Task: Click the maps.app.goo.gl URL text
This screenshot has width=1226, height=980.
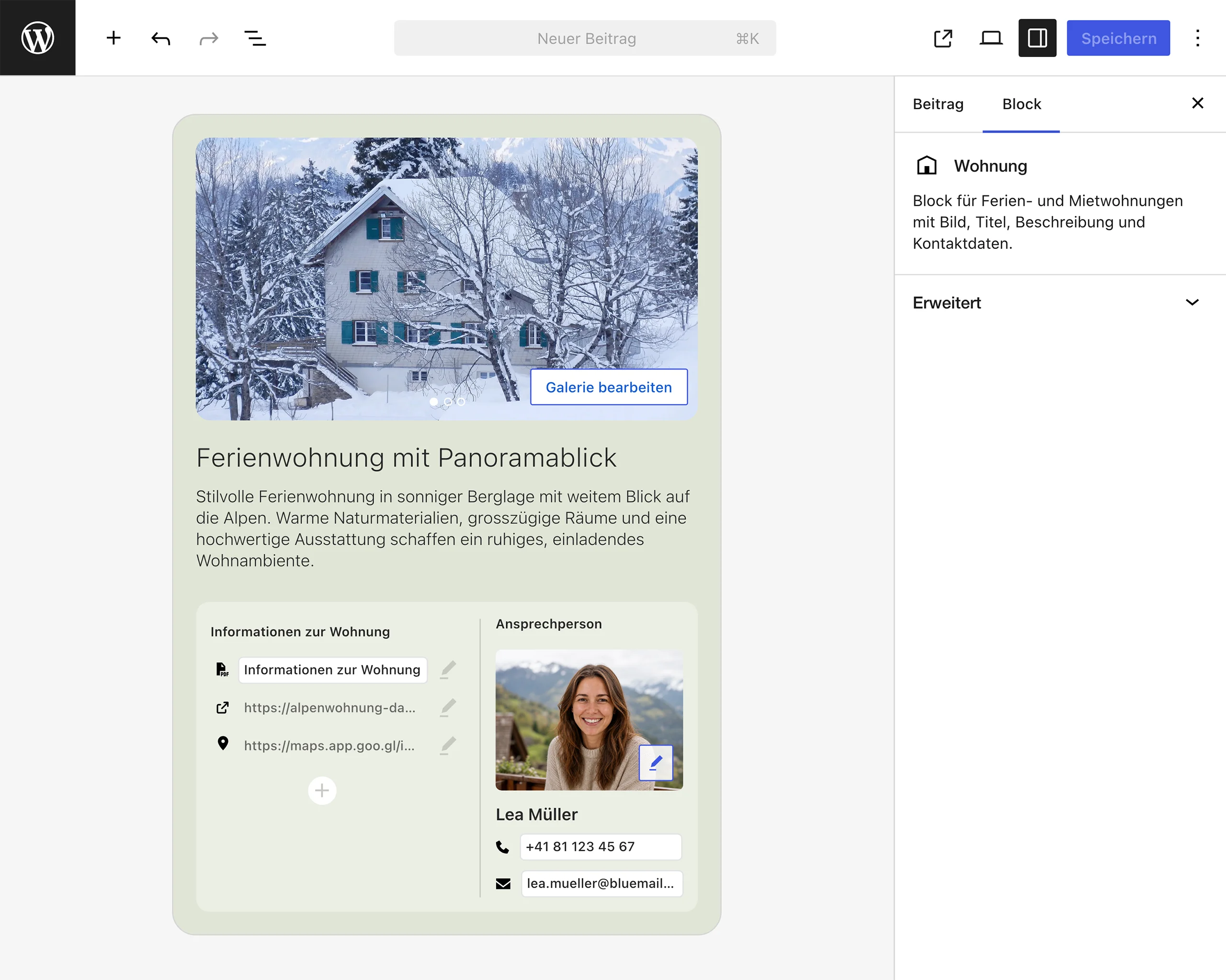Action: 329,745
